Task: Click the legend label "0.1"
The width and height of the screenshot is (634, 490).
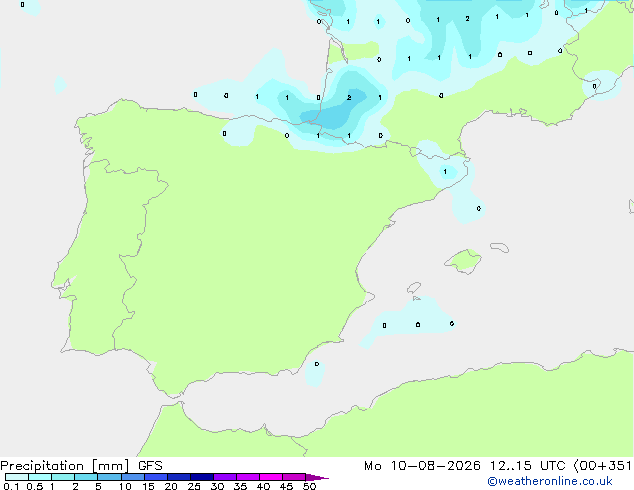Action: pos(11,486)
